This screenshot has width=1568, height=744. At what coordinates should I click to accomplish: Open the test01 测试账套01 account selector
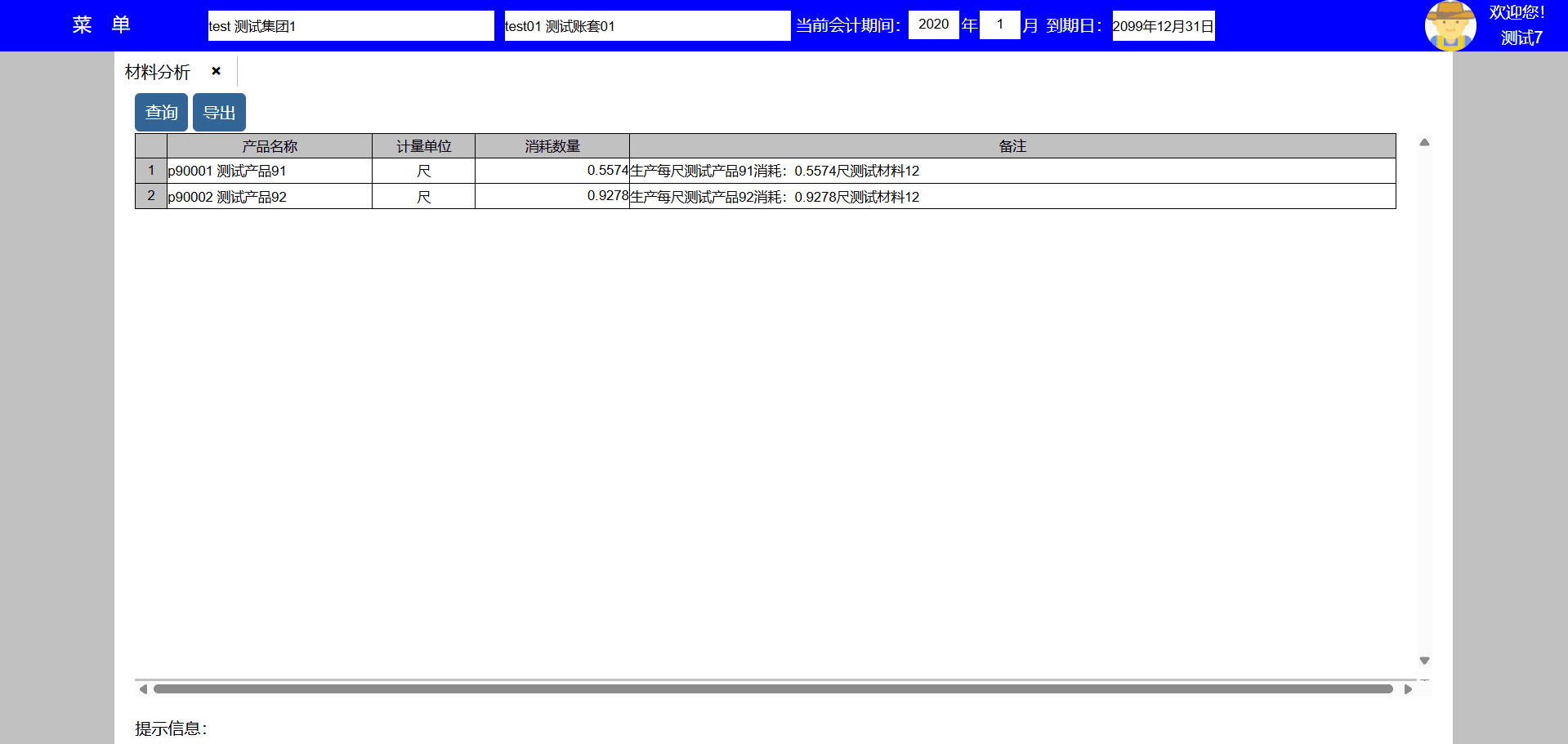coord(646,26)
